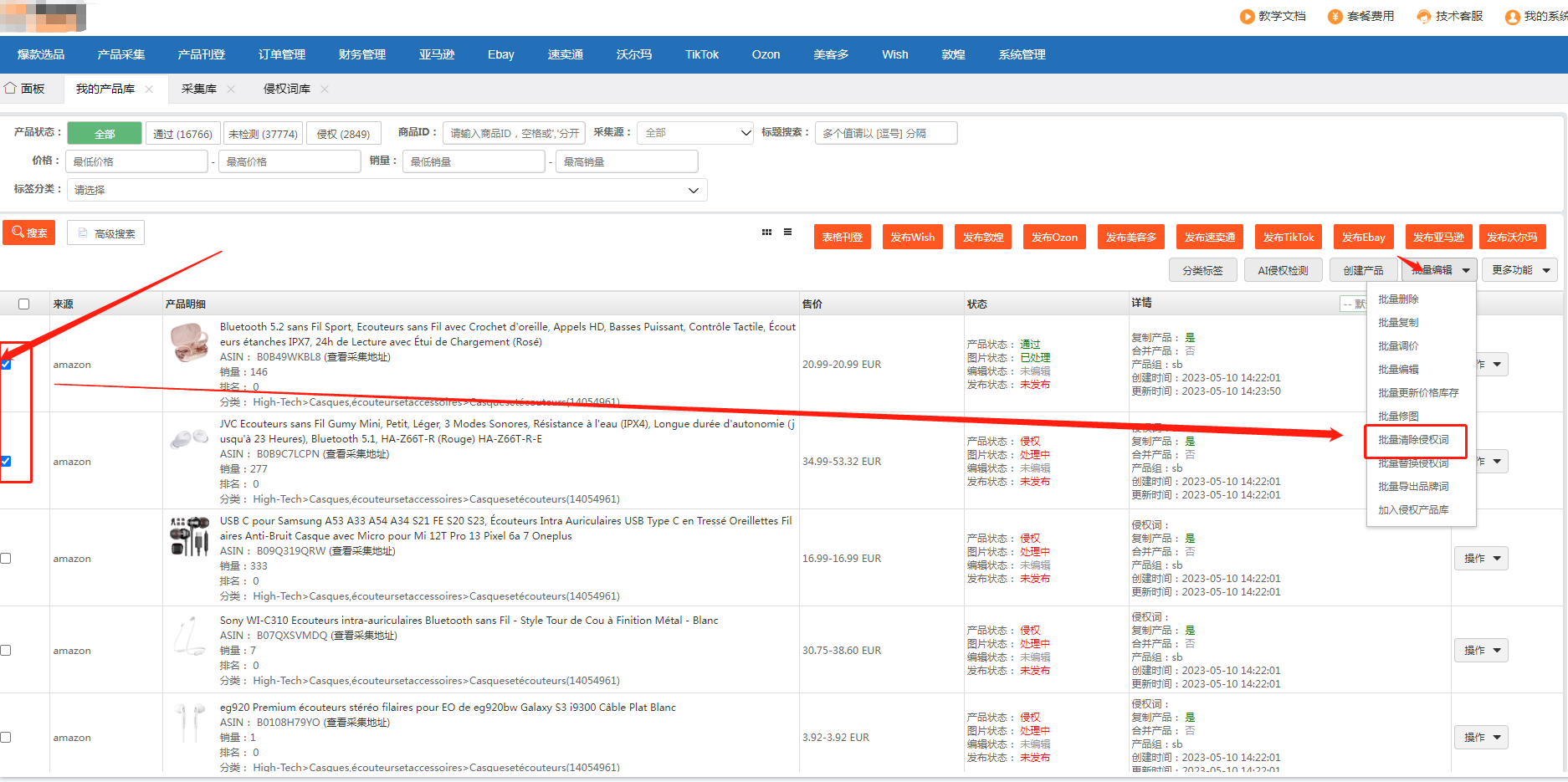The image size is (1568, 782).
Task: Toggle the select-all header checkbox
Action: 23,304
